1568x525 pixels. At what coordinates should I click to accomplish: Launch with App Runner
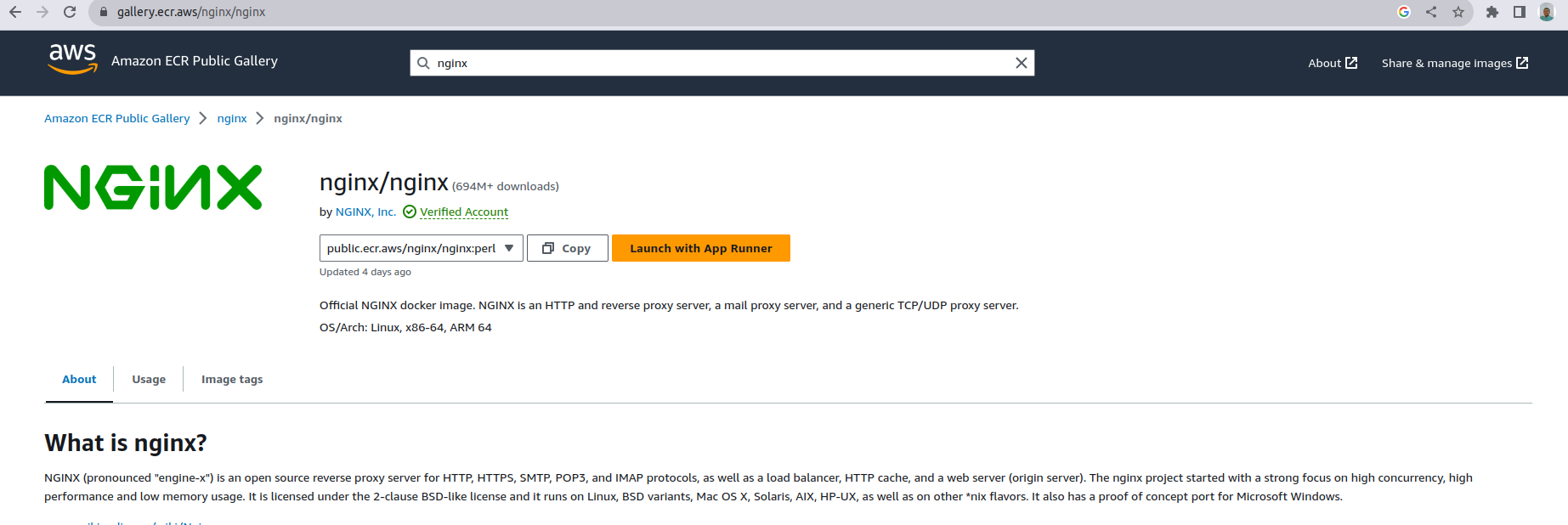tap(701, 248)
